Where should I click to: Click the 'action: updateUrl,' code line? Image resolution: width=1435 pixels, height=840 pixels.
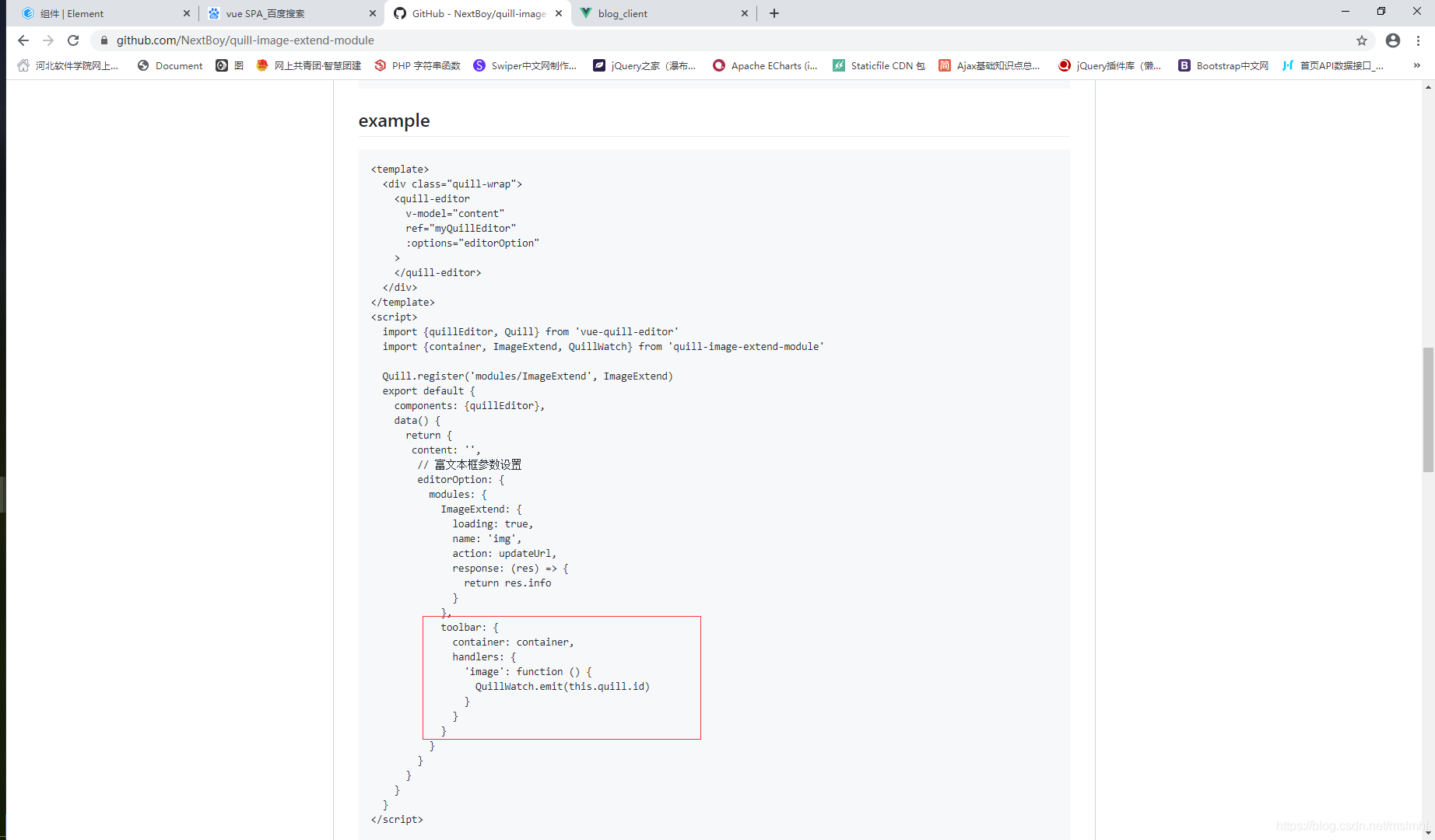tap(504, 554)
